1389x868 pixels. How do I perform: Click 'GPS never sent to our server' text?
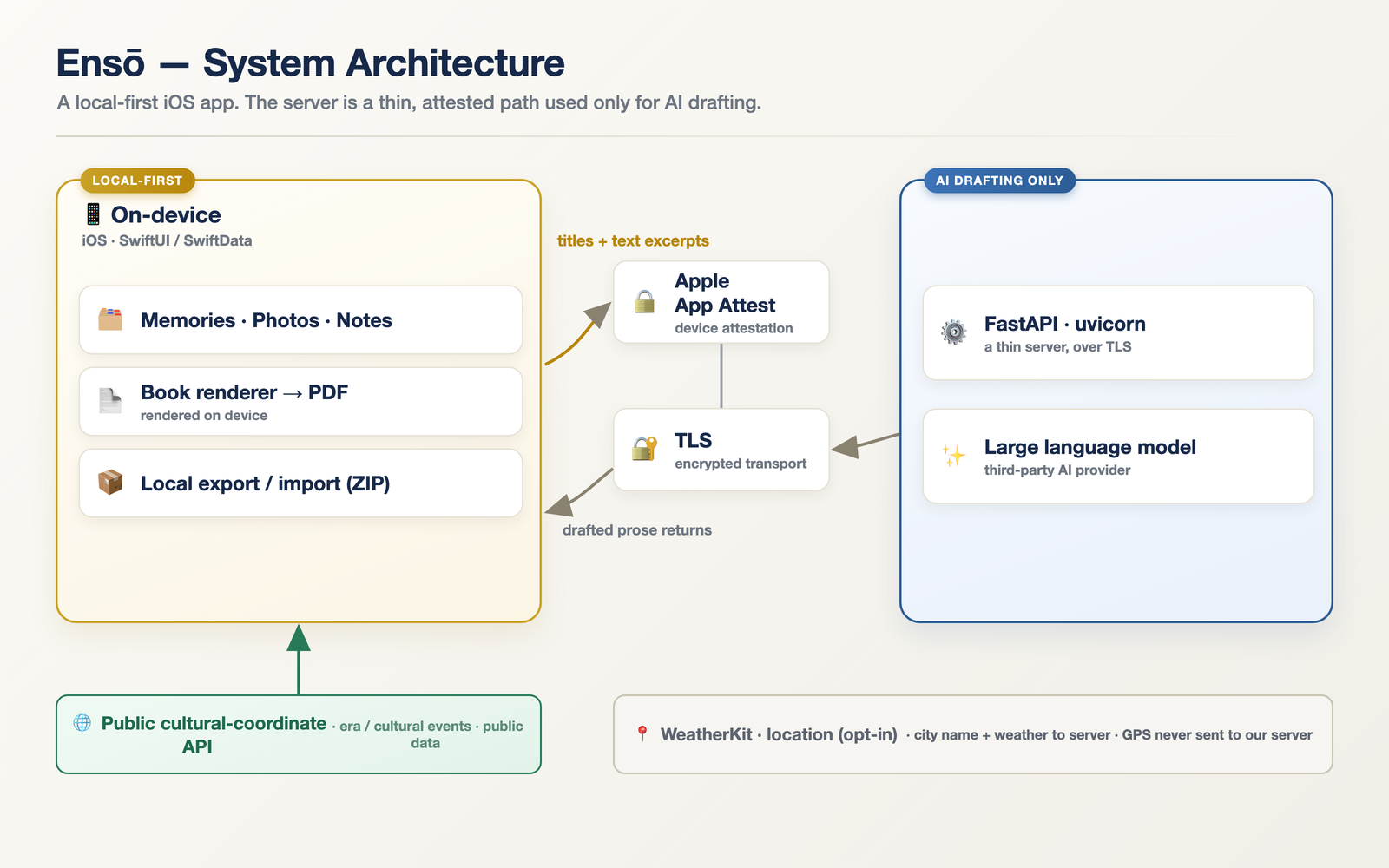tap(1217, 734)
